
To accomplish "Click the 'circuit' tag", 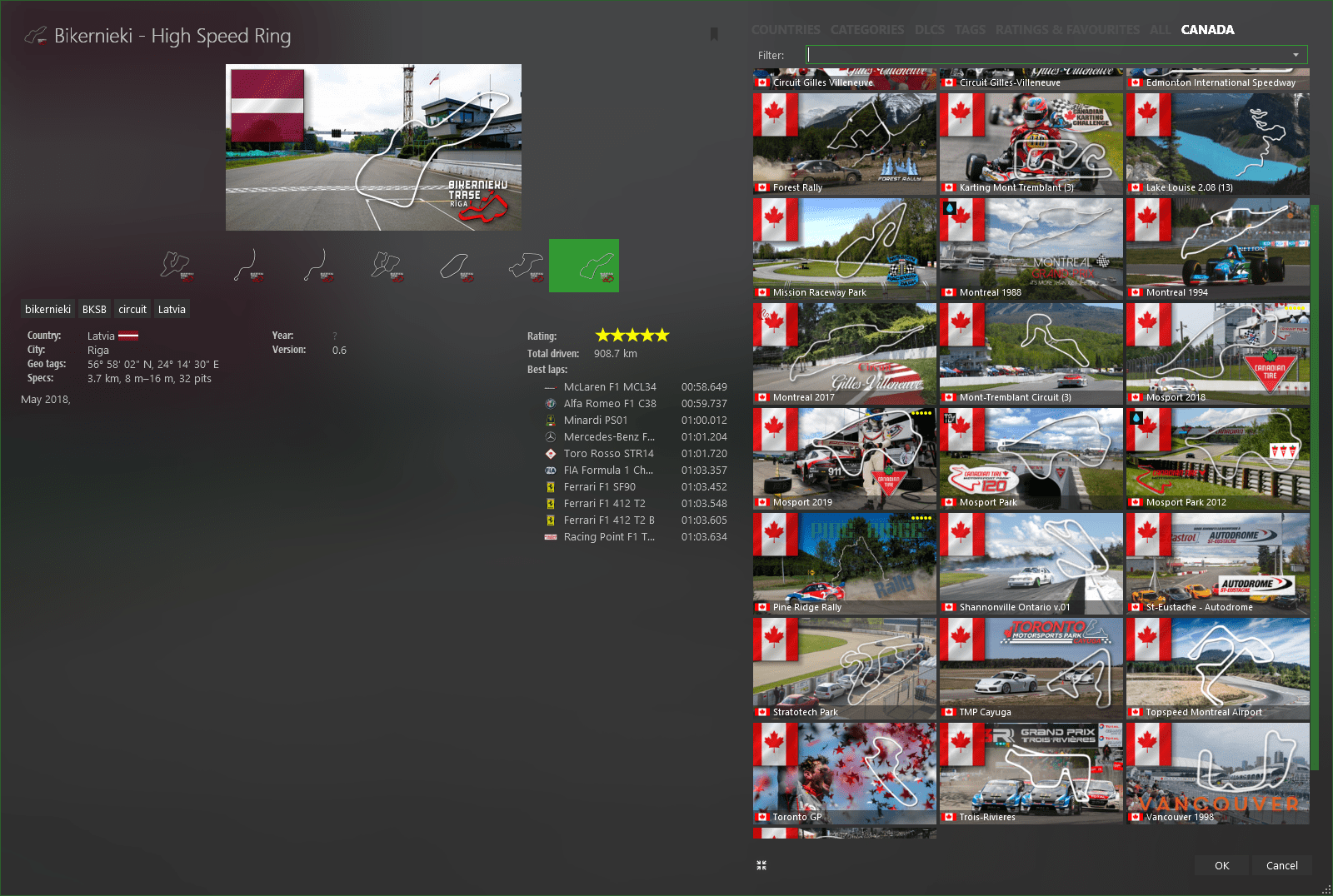I will click(x=132, y=310).
